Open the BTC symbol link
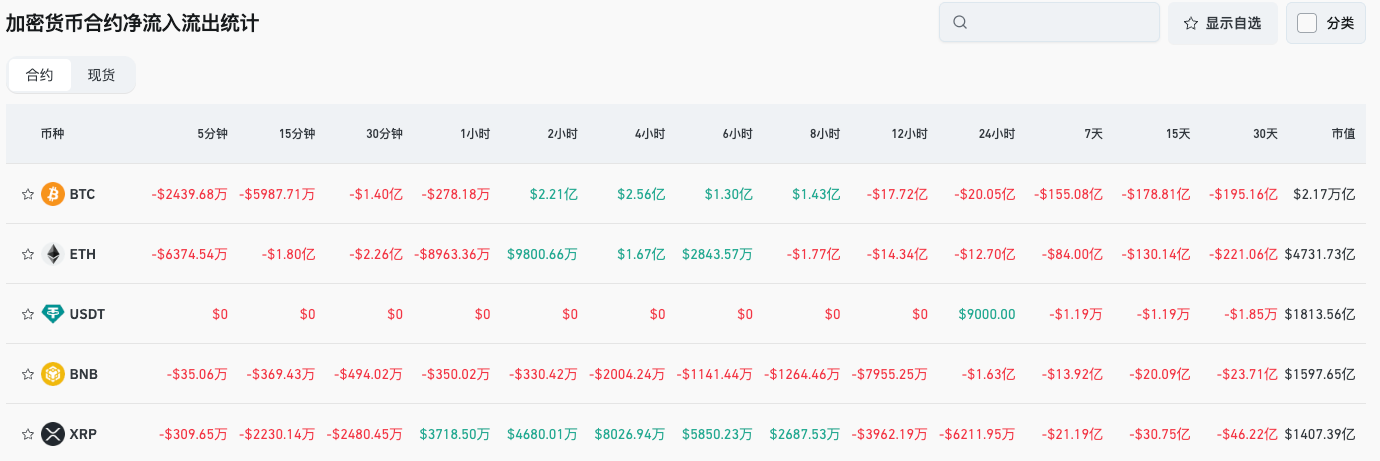 click(x=83, y=194)
